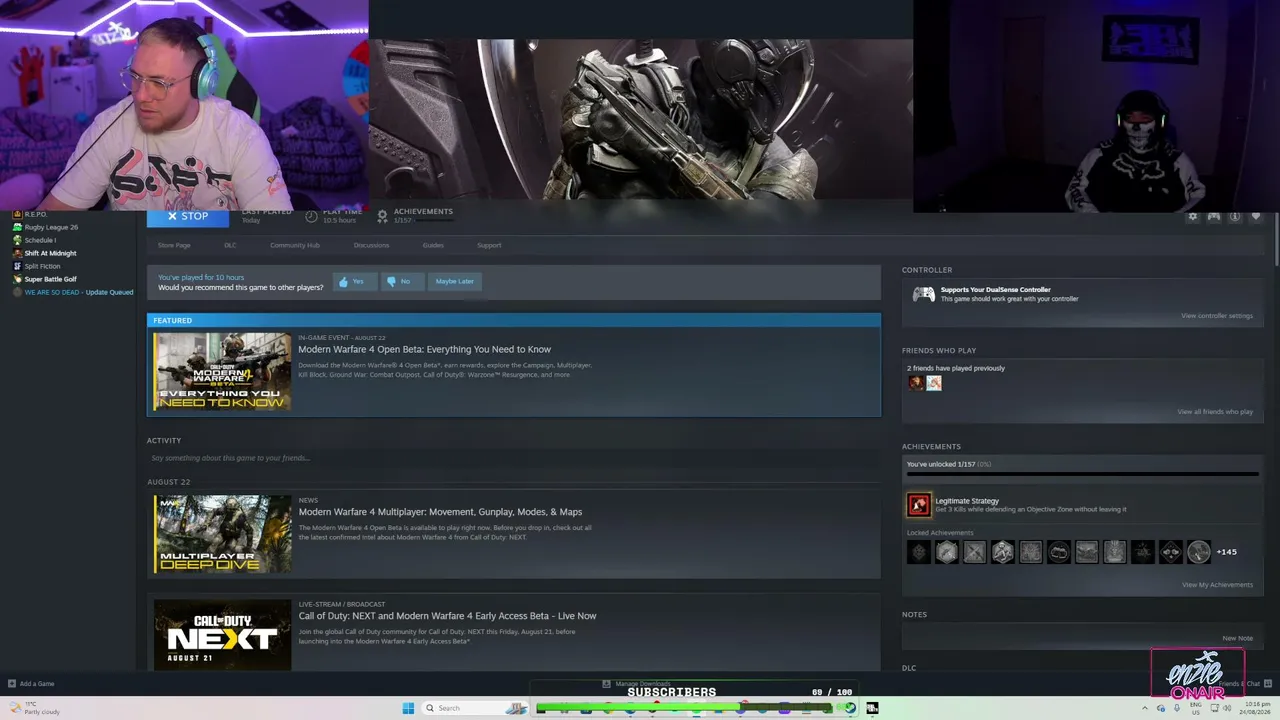Choose No on the recommendation prompt
Screen dimensions: 1280x720
coord(401,282)
